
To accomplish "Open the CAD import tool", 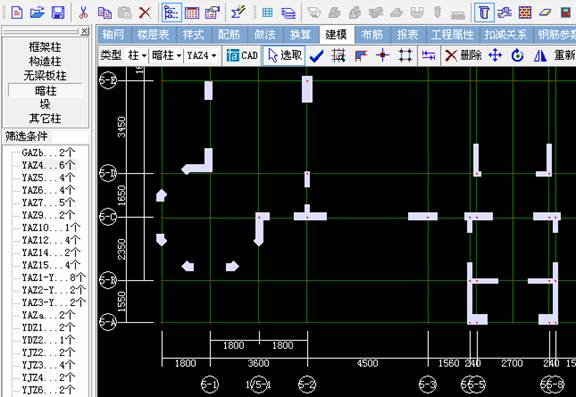I will coord(242,55).
